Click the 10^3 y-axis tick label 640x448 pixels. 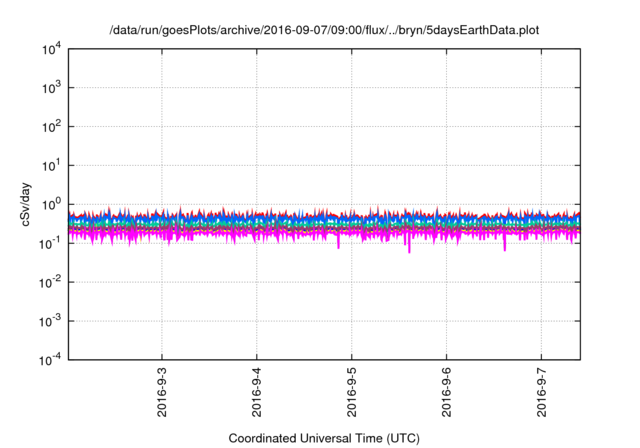(51, 88)
